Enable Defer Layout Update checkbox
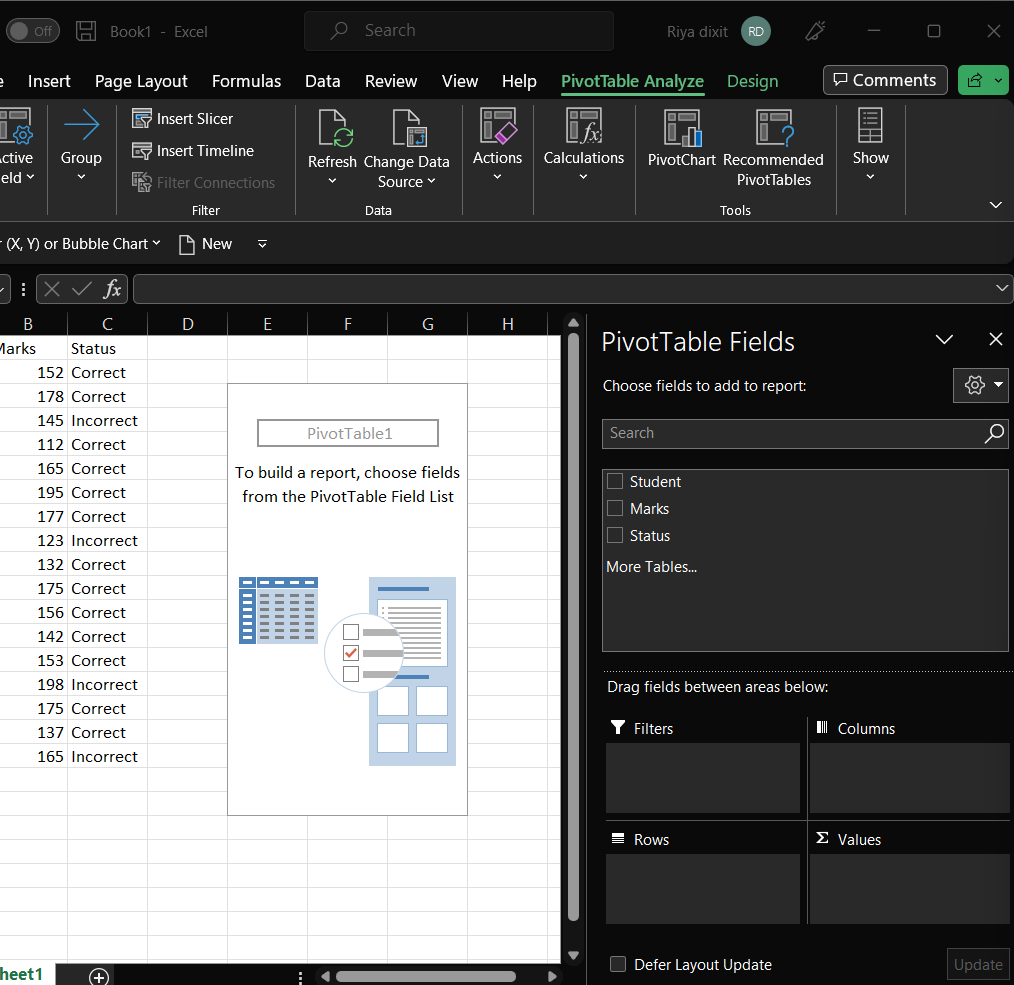Screen dimensions: 1014x985 pos(618,964)
